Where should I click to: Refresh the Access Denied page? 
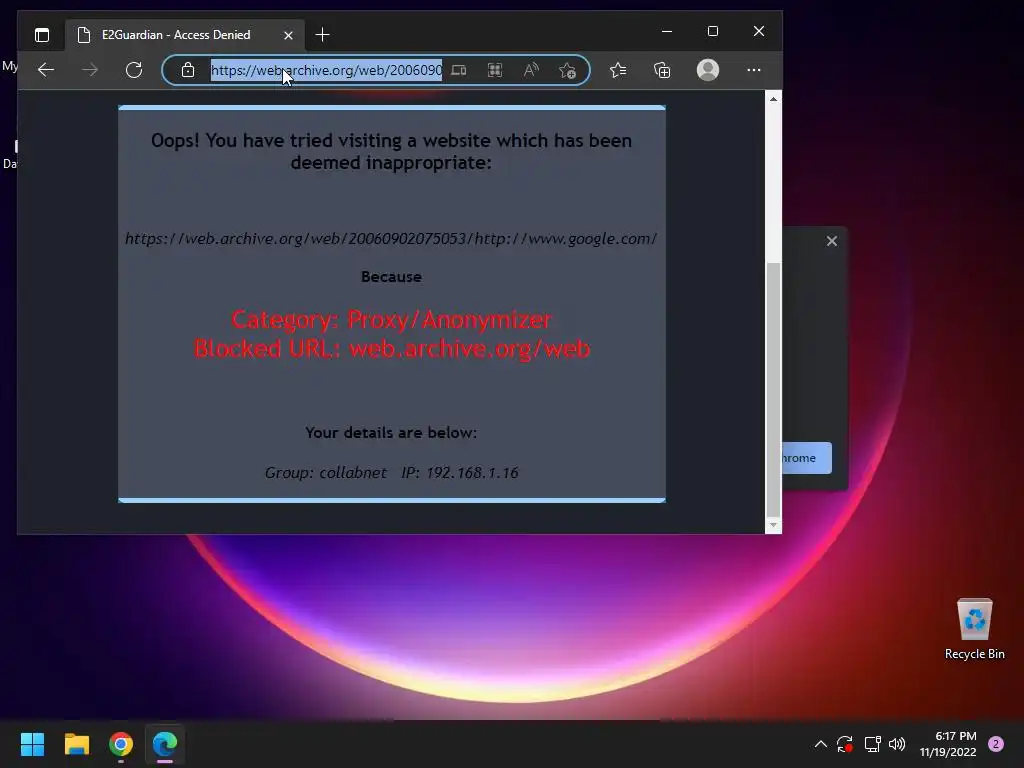(134, 70)
